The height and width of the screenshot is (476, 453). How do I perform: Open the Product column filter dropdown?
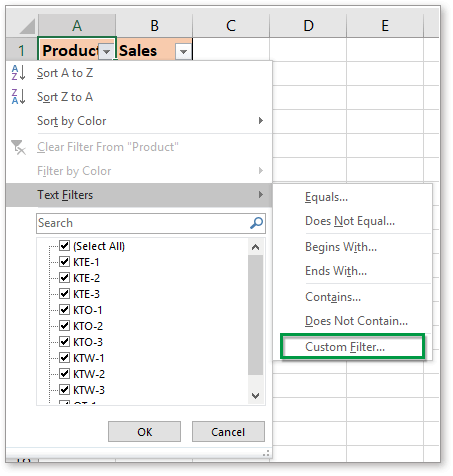click(107, 52)
